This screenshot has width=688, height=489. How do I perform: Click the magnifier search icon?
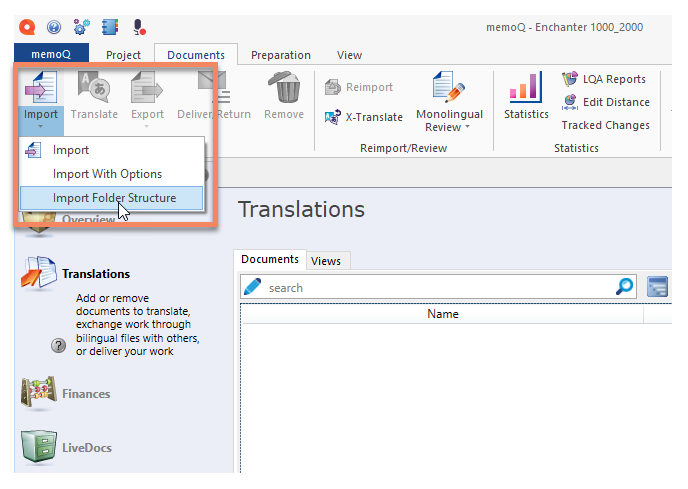pyautogui.click(x=624, y=287)
